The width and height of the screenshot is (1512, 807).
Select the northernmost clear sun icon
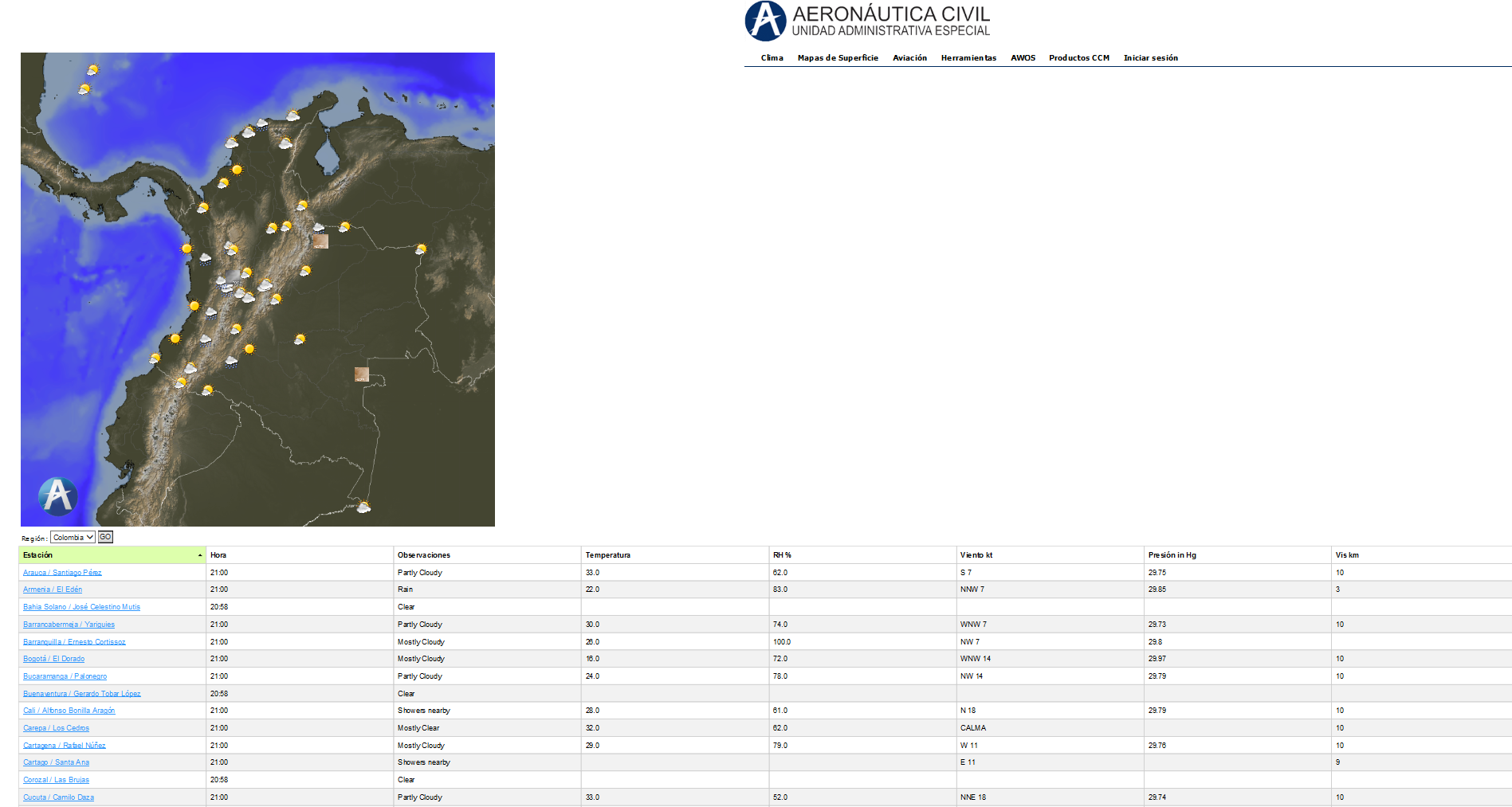[237, 170]
